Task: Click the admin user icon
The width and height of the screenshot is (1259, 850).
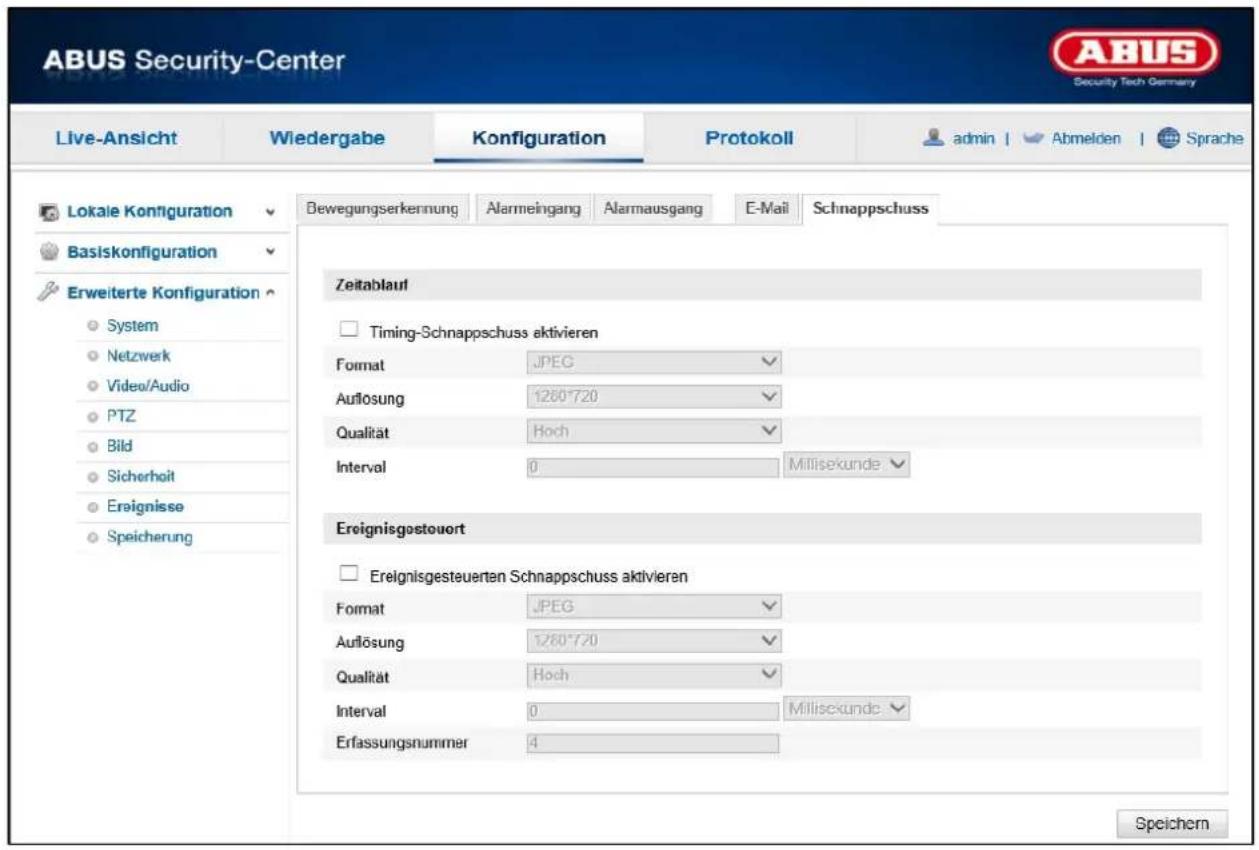Action: click(934, 139)
